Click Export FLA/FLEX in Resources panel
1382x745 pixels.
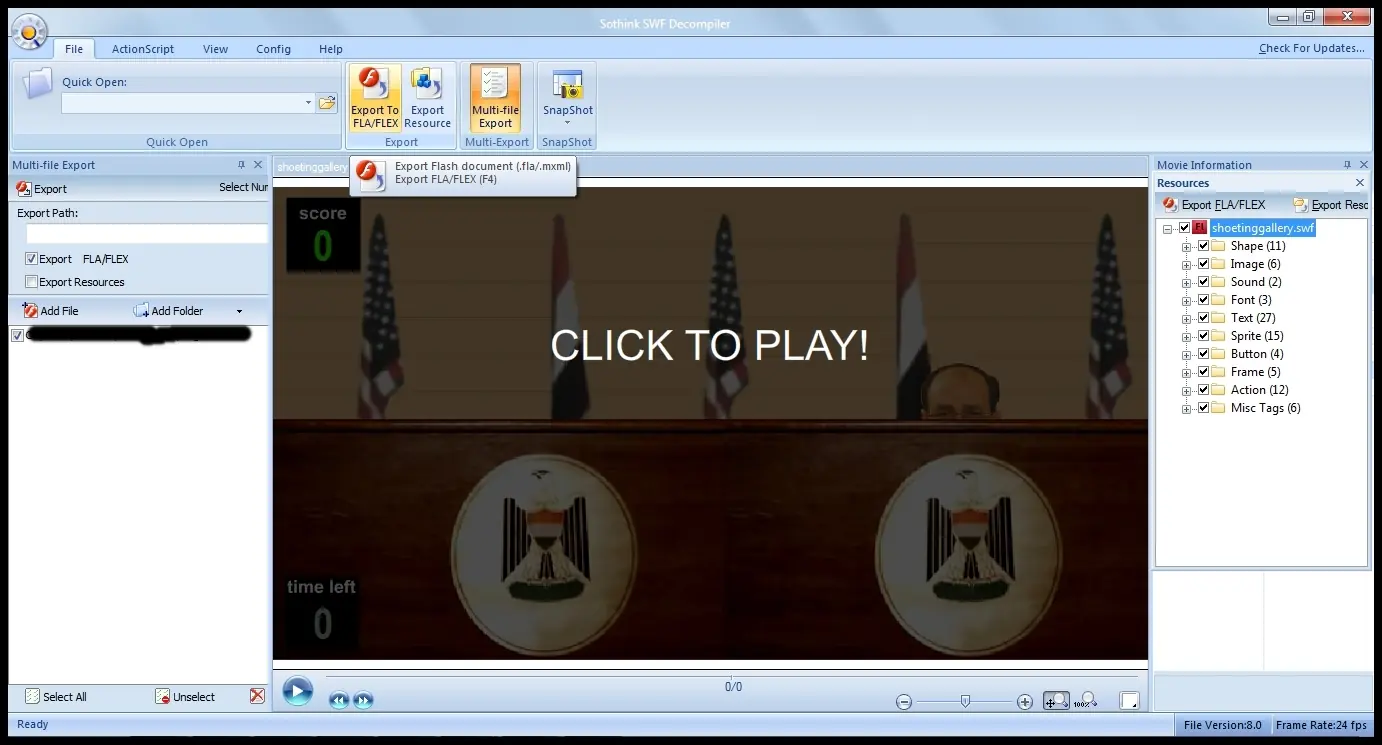point(1214,205)
